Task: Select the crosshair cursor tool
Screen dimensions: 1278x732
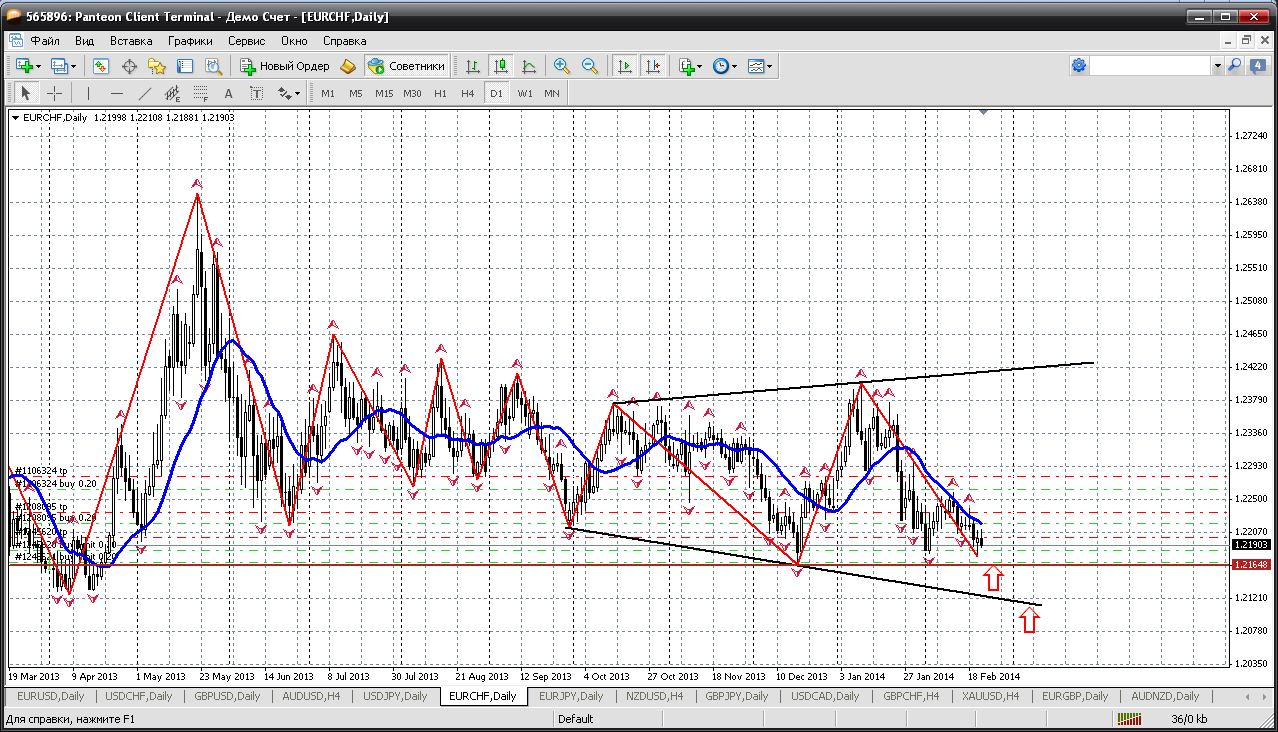Action: pyautogui.click(x=54, y=93)
